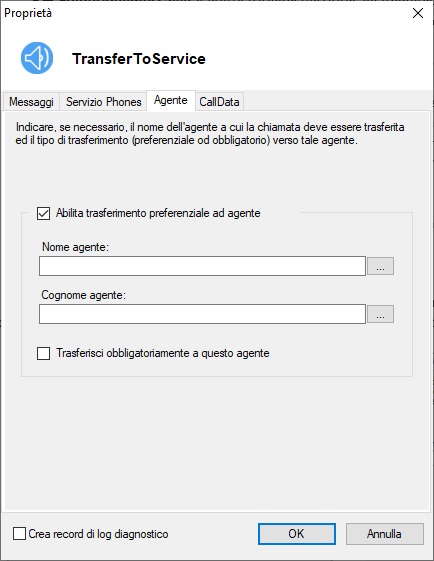Click the Proprietà window title
Image resolution: width=434 pixels, height=561 pixels.
[28, 13]
